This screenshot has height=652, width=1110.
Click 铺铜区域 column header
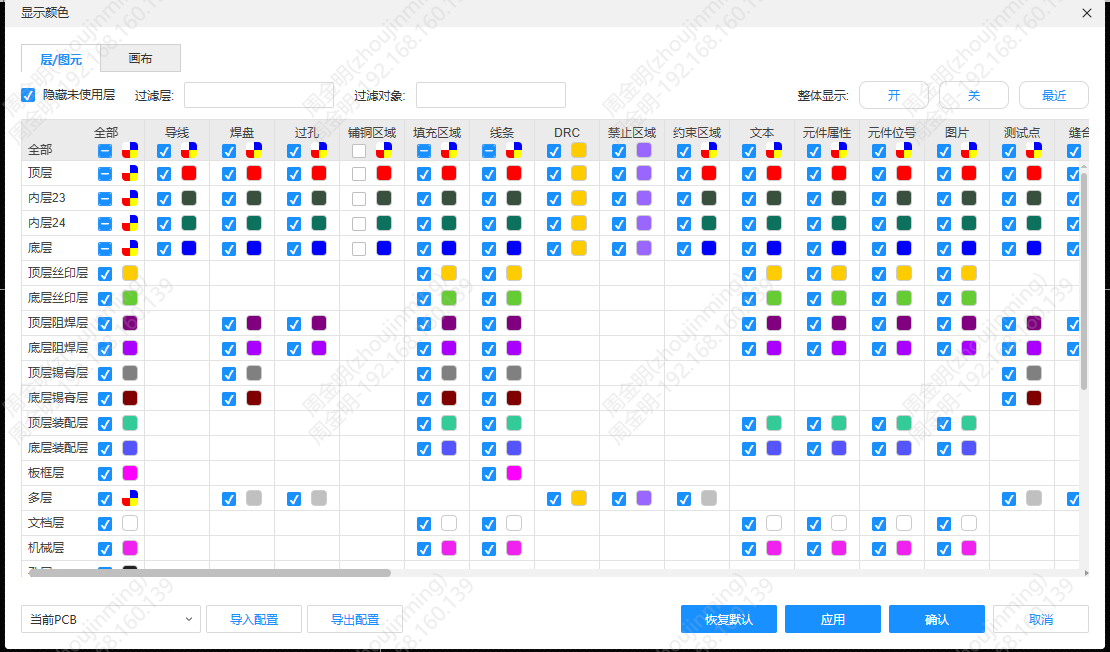click(x=372, y=132)
